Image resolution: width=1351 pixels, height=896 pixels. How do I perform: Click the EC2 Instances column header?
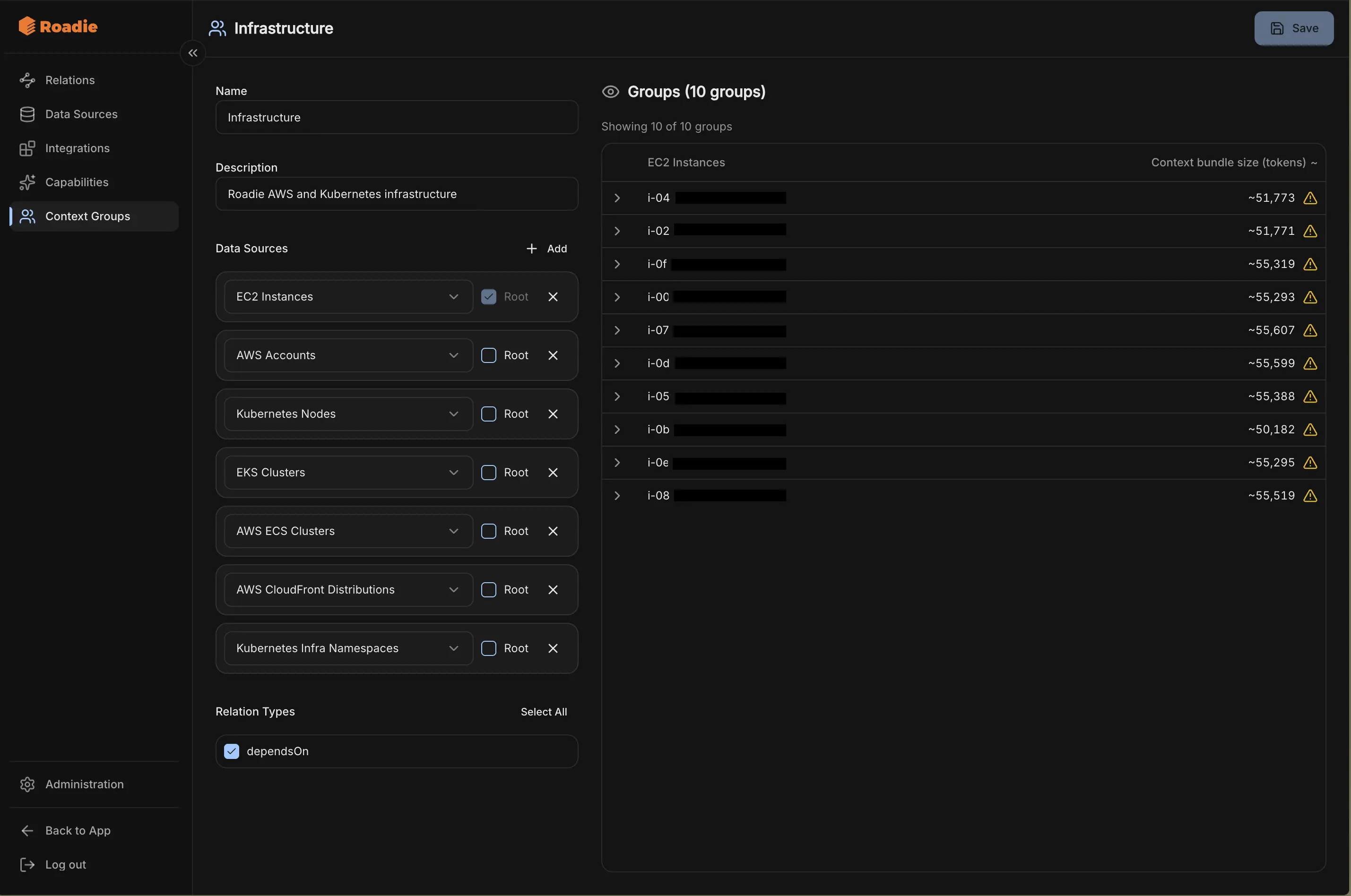coord(686,162)
